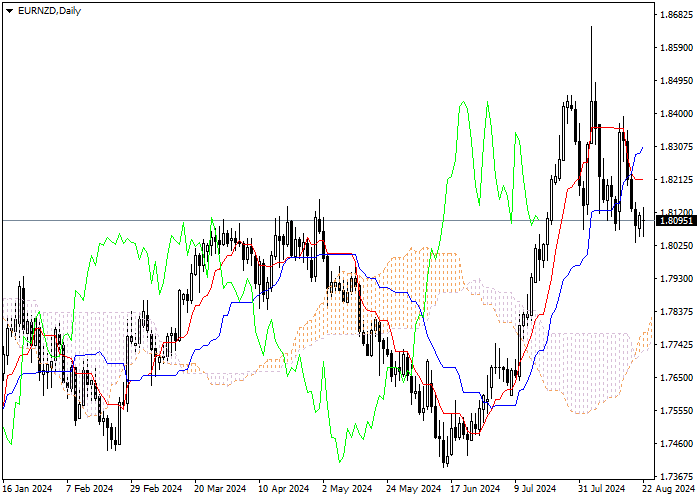
Task: Click price scale value 1.73675
Action: click(677, 476)
